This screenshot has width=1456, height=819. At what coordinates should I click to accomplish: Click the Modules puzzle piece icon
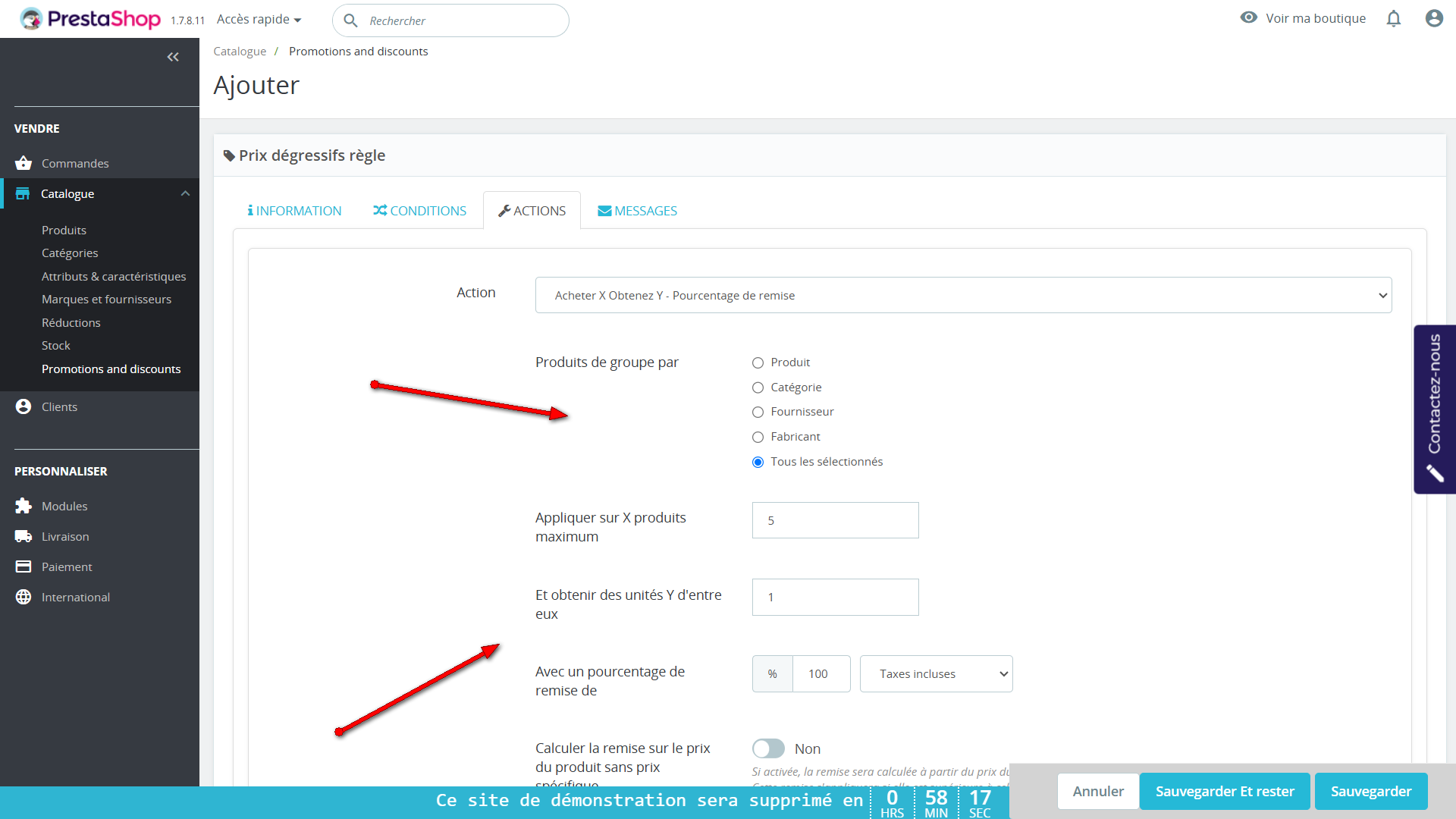point(24,506)
